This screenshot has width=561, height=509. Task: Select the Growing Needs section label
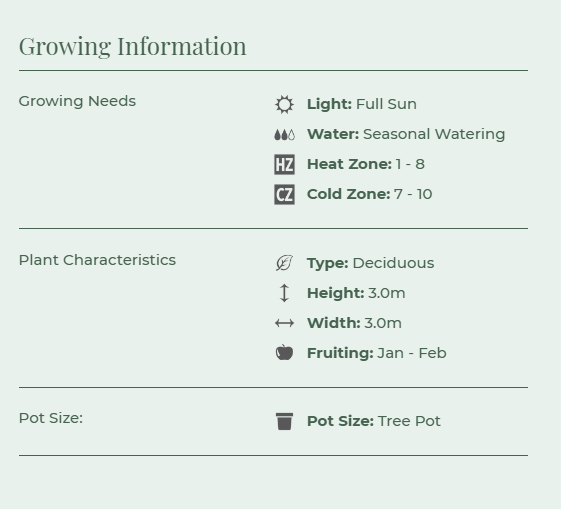[x=77, y=101]
